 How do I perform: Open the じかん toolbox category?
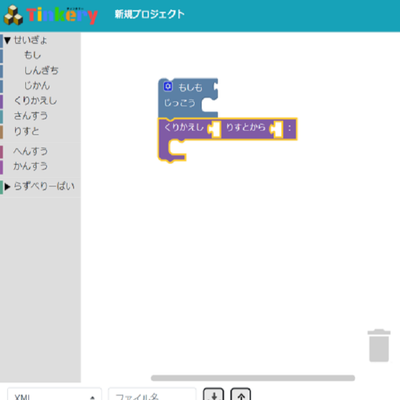click(37, 86)
